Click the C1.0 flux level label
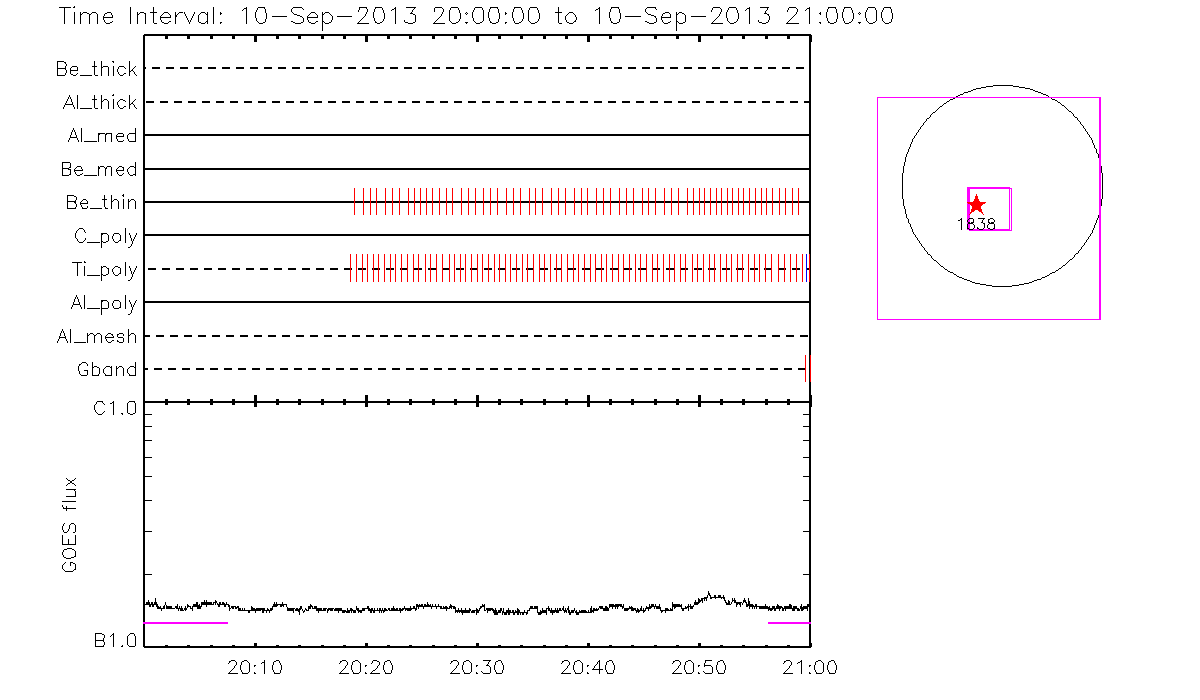 [x=115, y=408]
